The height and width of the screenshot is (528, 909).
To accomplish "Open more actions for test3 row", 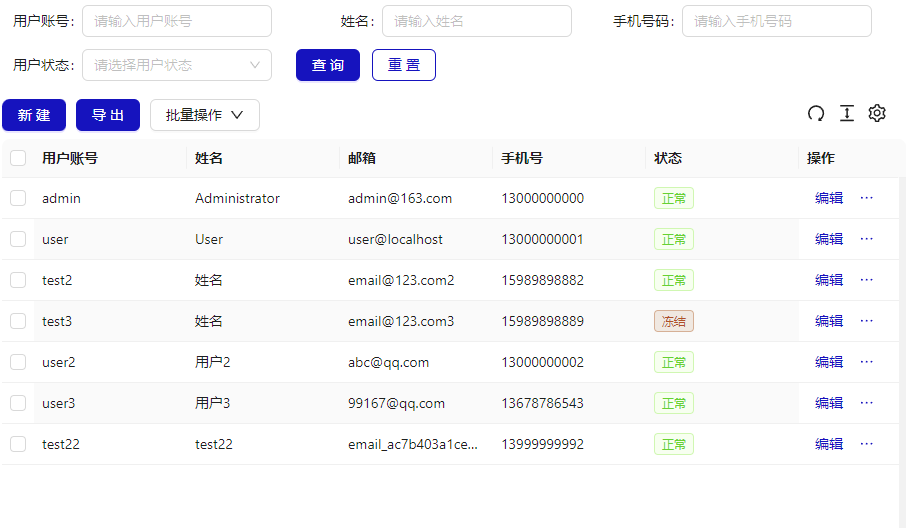I will 866,321.
